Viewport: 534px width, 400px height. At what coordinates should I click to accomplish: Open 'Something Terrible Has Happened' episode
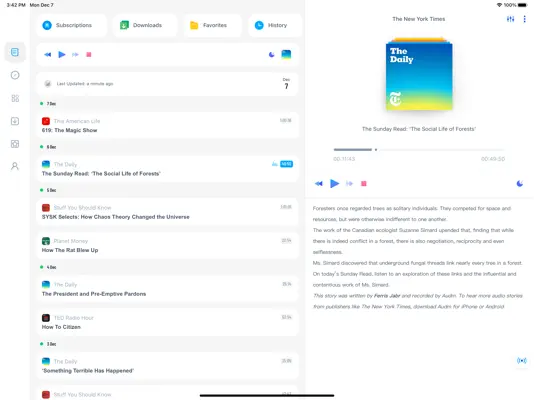167,366
